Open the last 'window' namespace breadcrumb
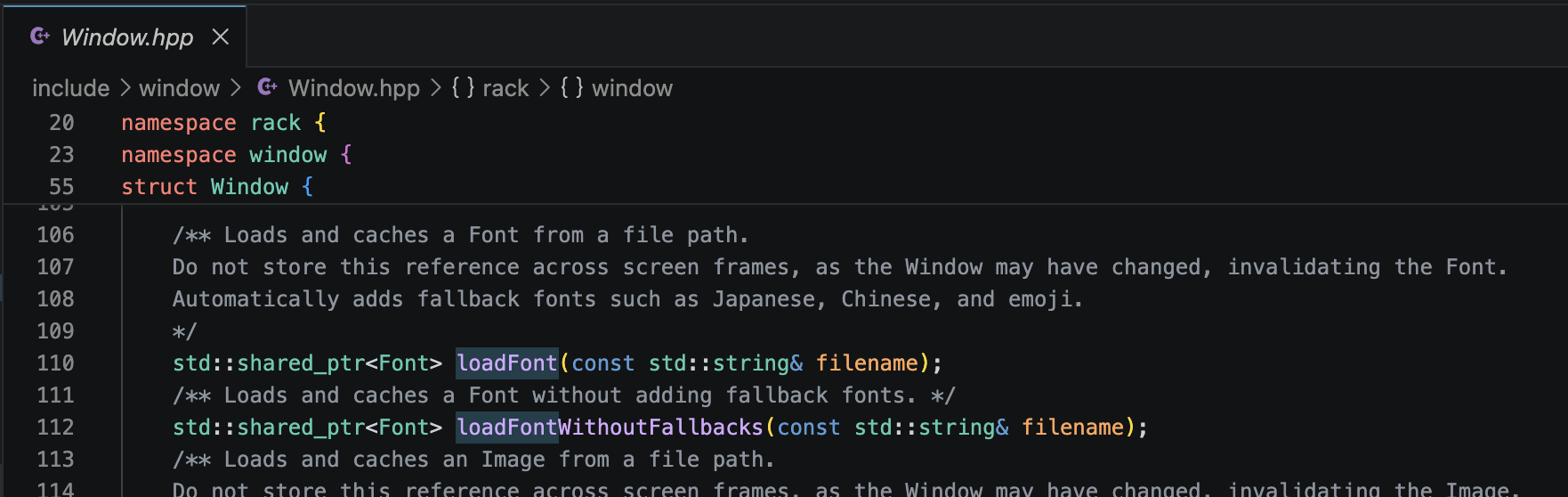1568x497 pixels. (632, 88)
